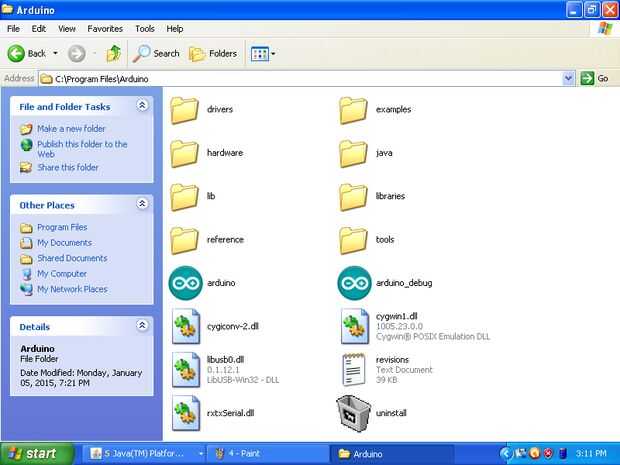Screen dimensions: 620x465
Task: Click the libraries folder name text
Action: (390, 196)
